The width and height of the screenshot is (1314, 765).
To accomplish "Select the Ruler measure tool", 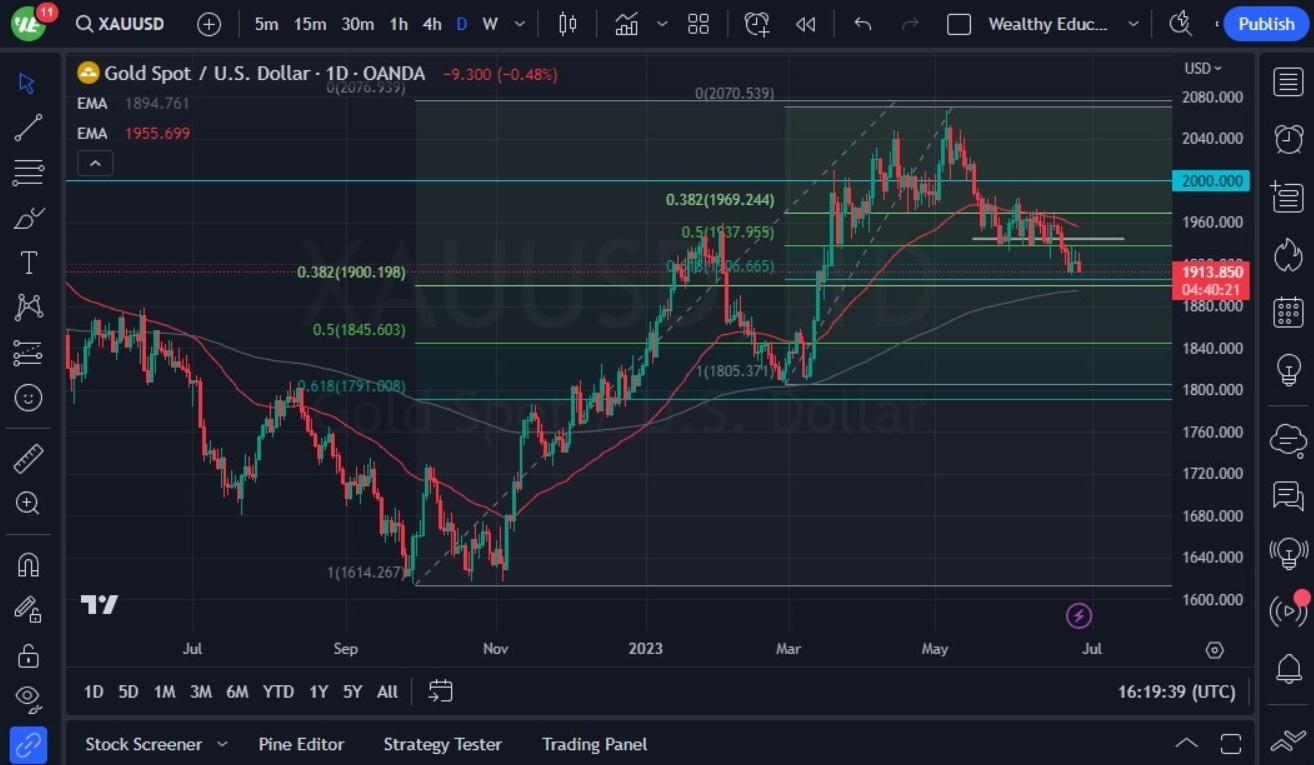I will point(28,458).
